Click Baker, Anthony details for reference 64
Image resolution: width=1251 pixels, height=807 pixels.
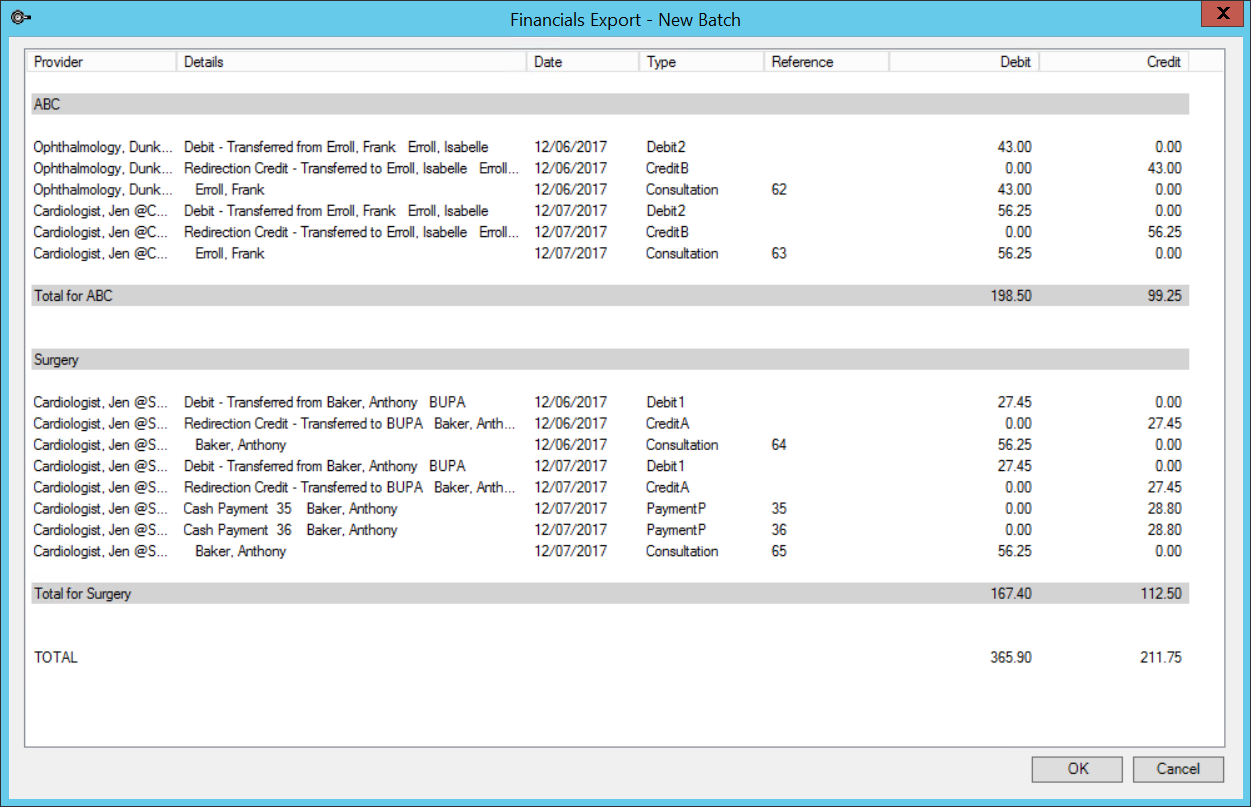pyautogui.click(x=241, y=444)
